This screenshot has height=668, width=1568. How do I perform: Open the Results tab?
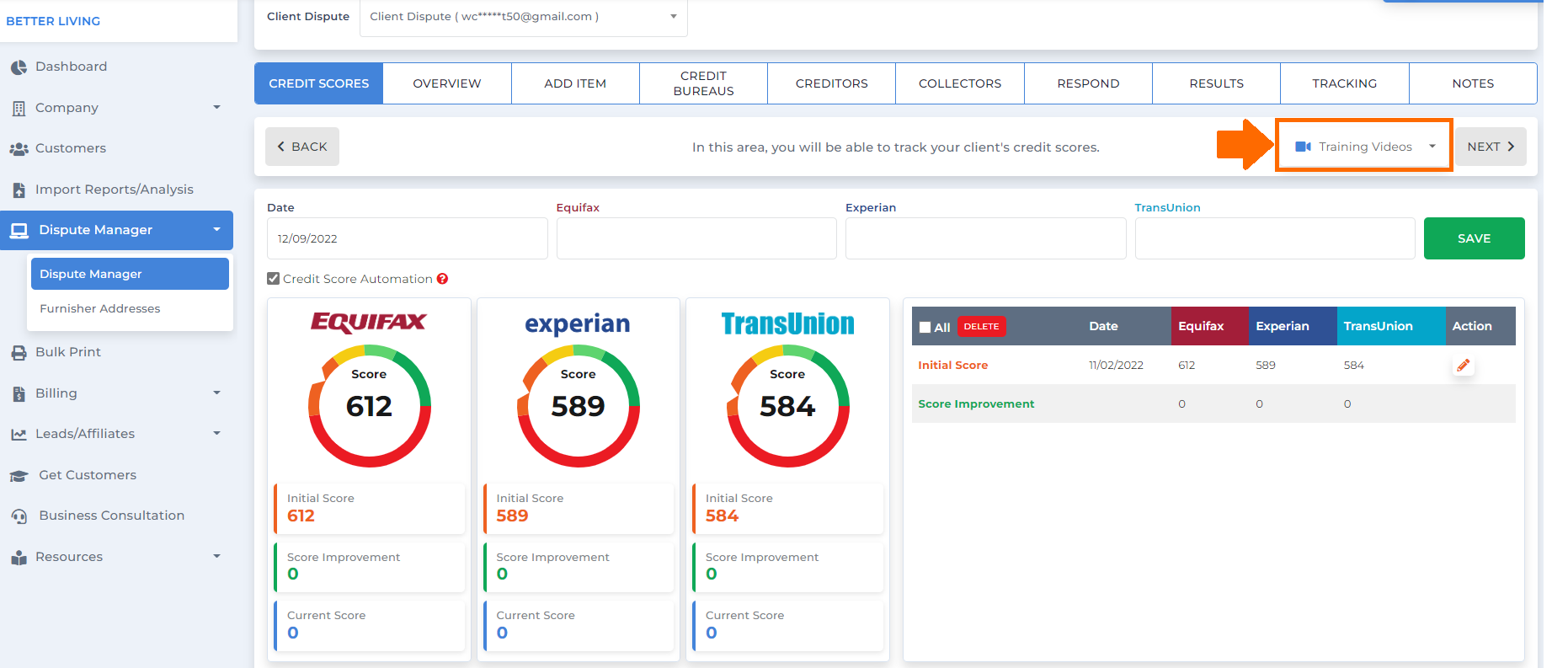pos(1216,83)
